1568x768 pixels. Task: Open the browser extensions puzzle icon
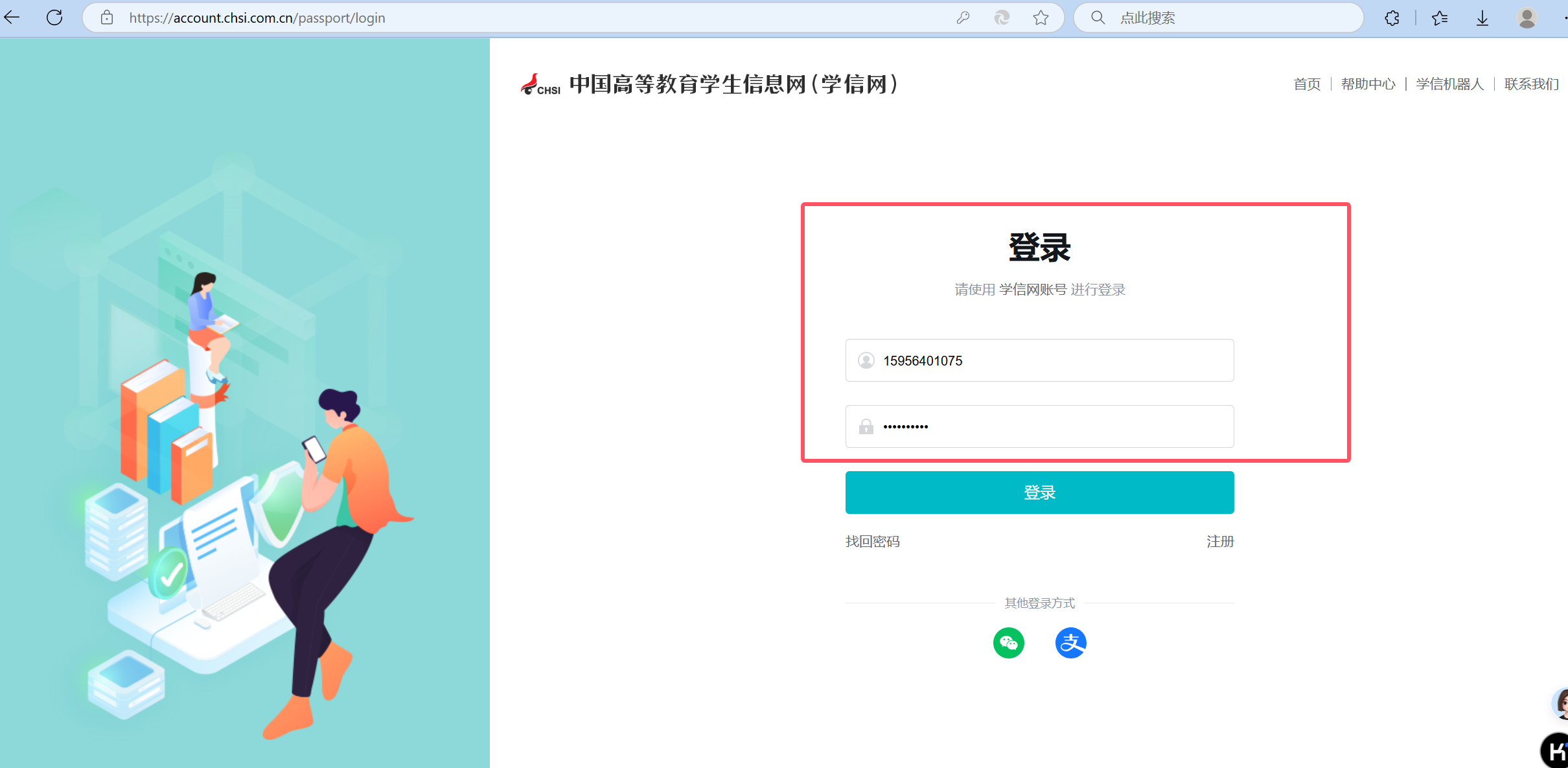(x=1392, y=17)
